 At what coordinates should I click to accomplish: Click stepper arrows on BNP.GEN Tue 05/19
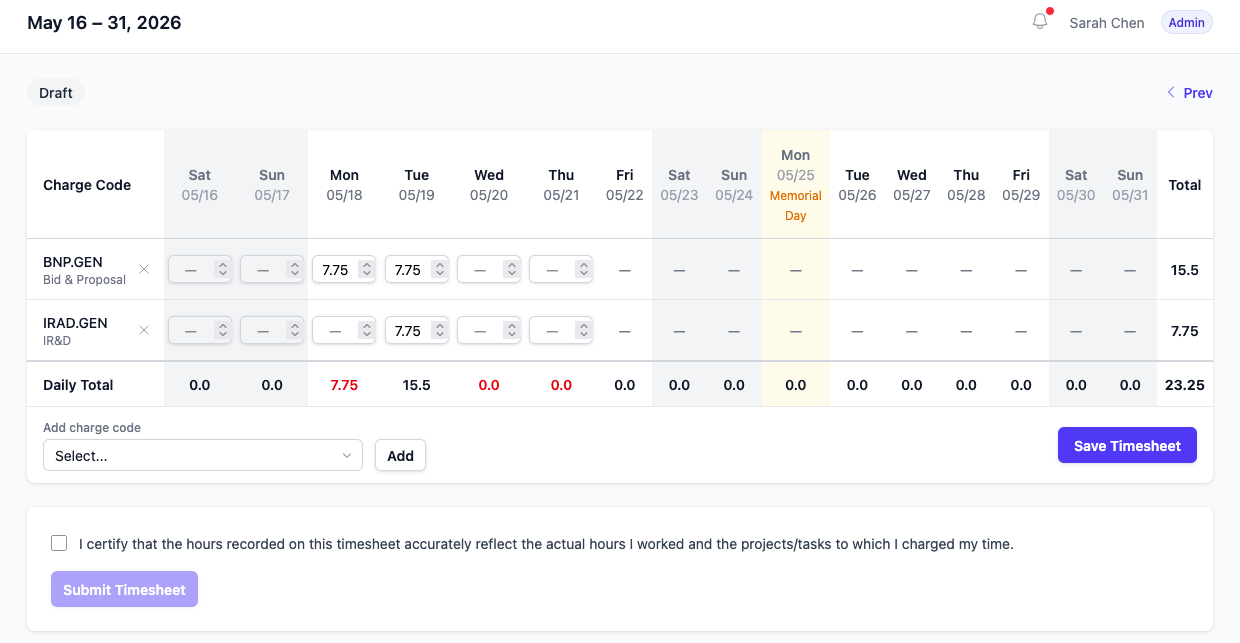coord(439,270)
